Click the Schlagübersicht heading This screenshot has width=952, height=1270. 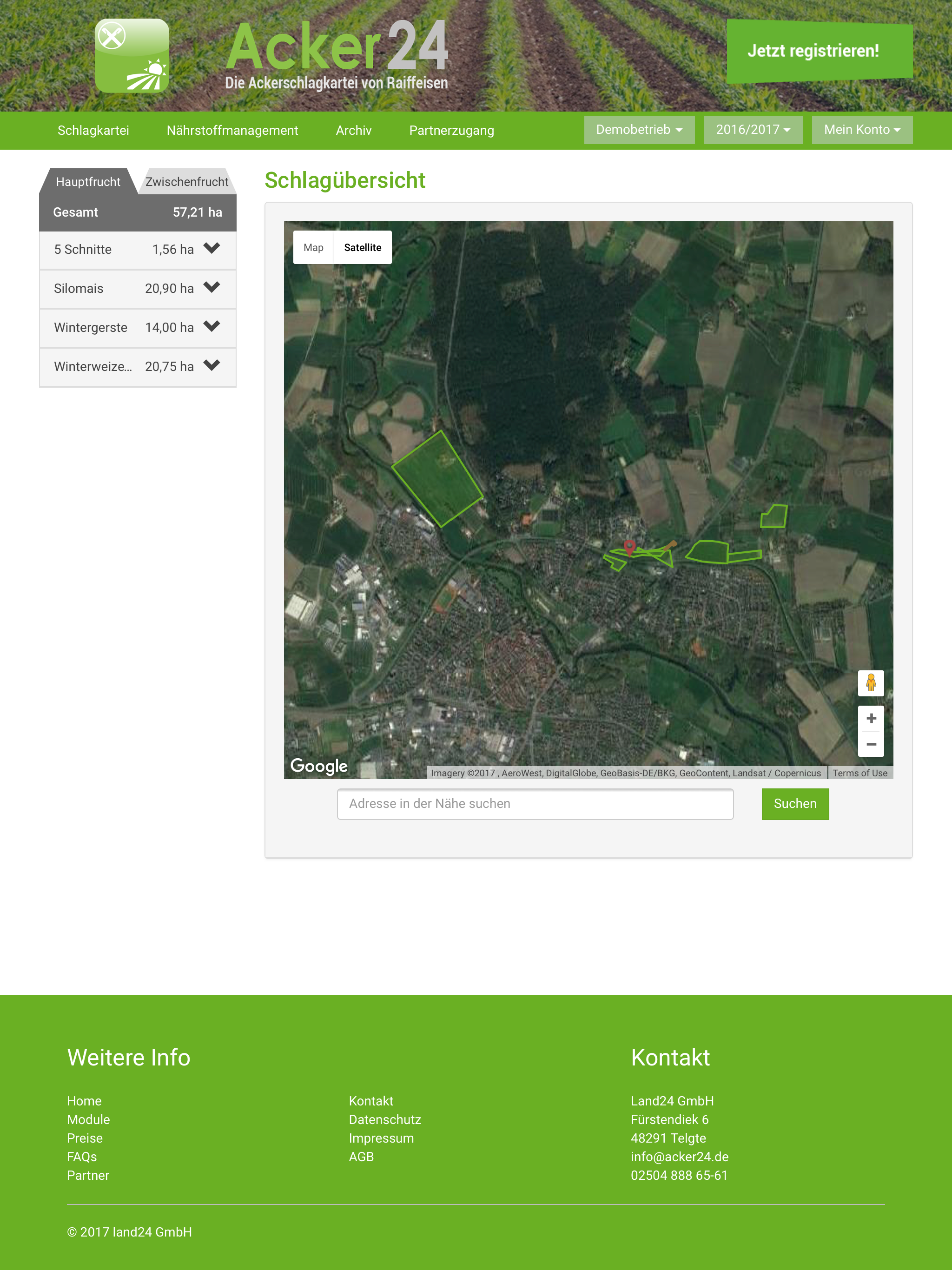pyautogui.click(x=345, y=180)
